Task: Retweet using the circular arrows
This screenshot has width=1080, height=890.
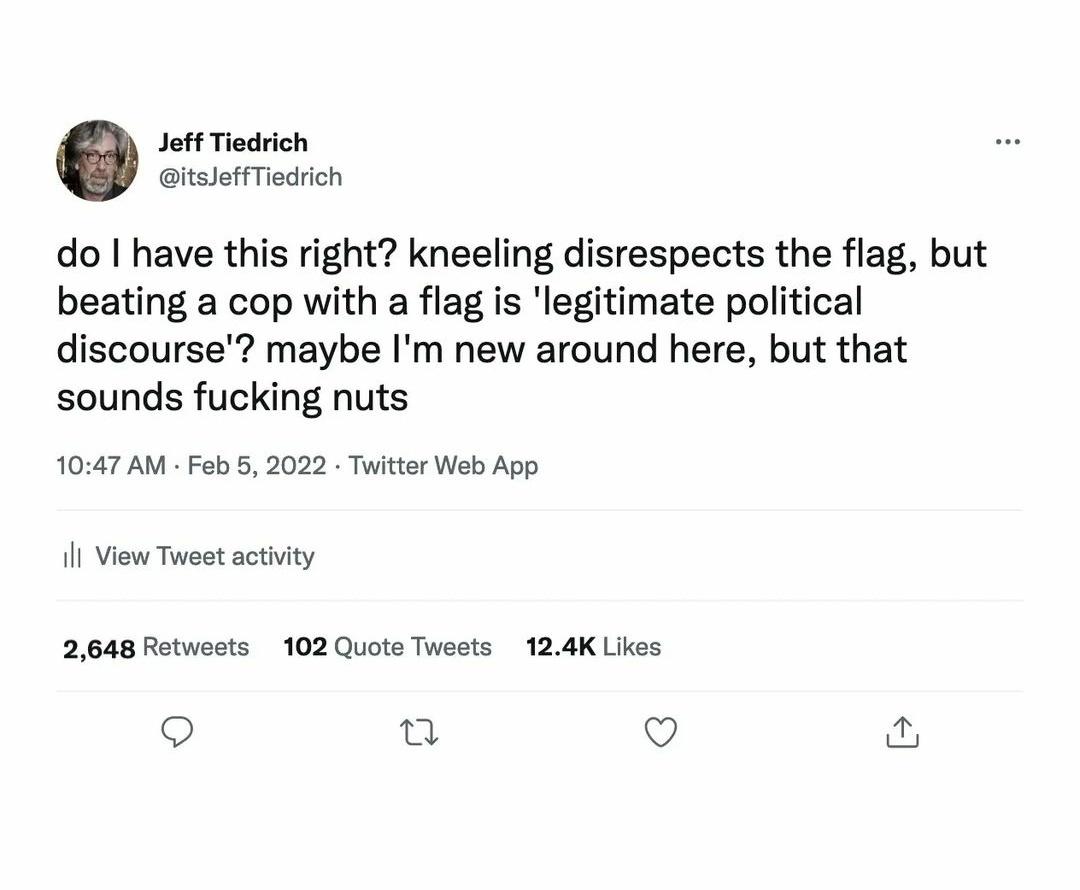Action: 420,733
